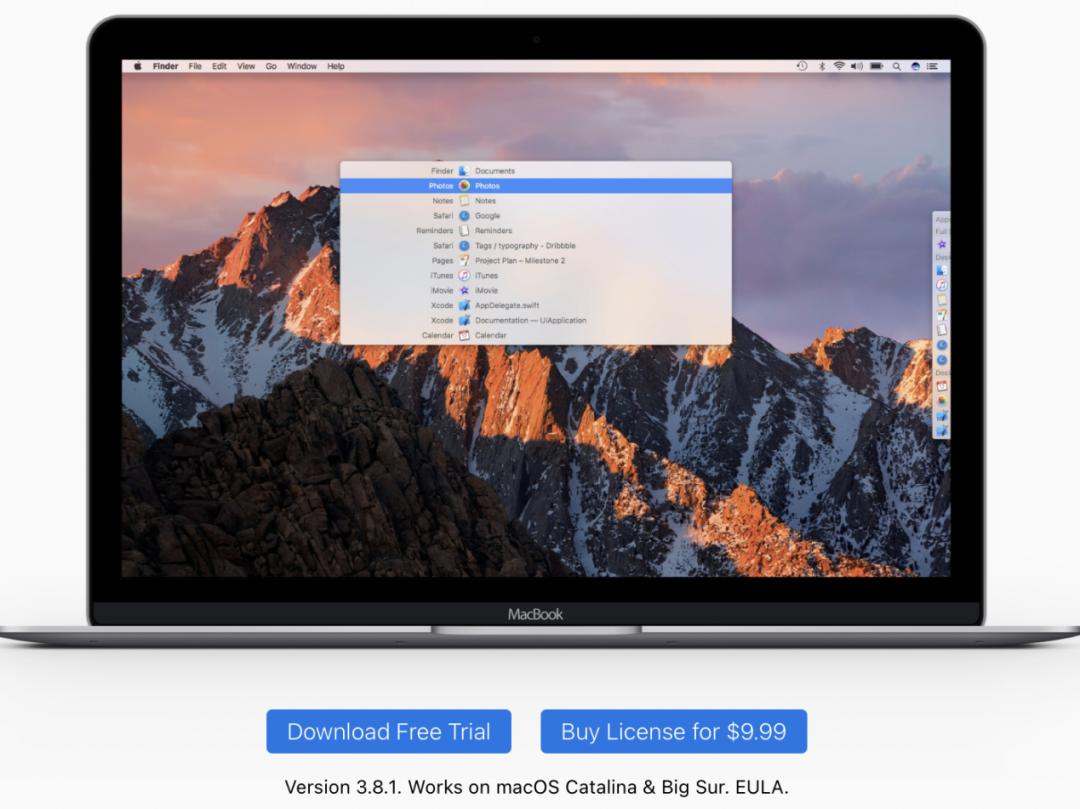
Task: Select "Tags / typography - Dribbble" window title
Action: [525, 246]
